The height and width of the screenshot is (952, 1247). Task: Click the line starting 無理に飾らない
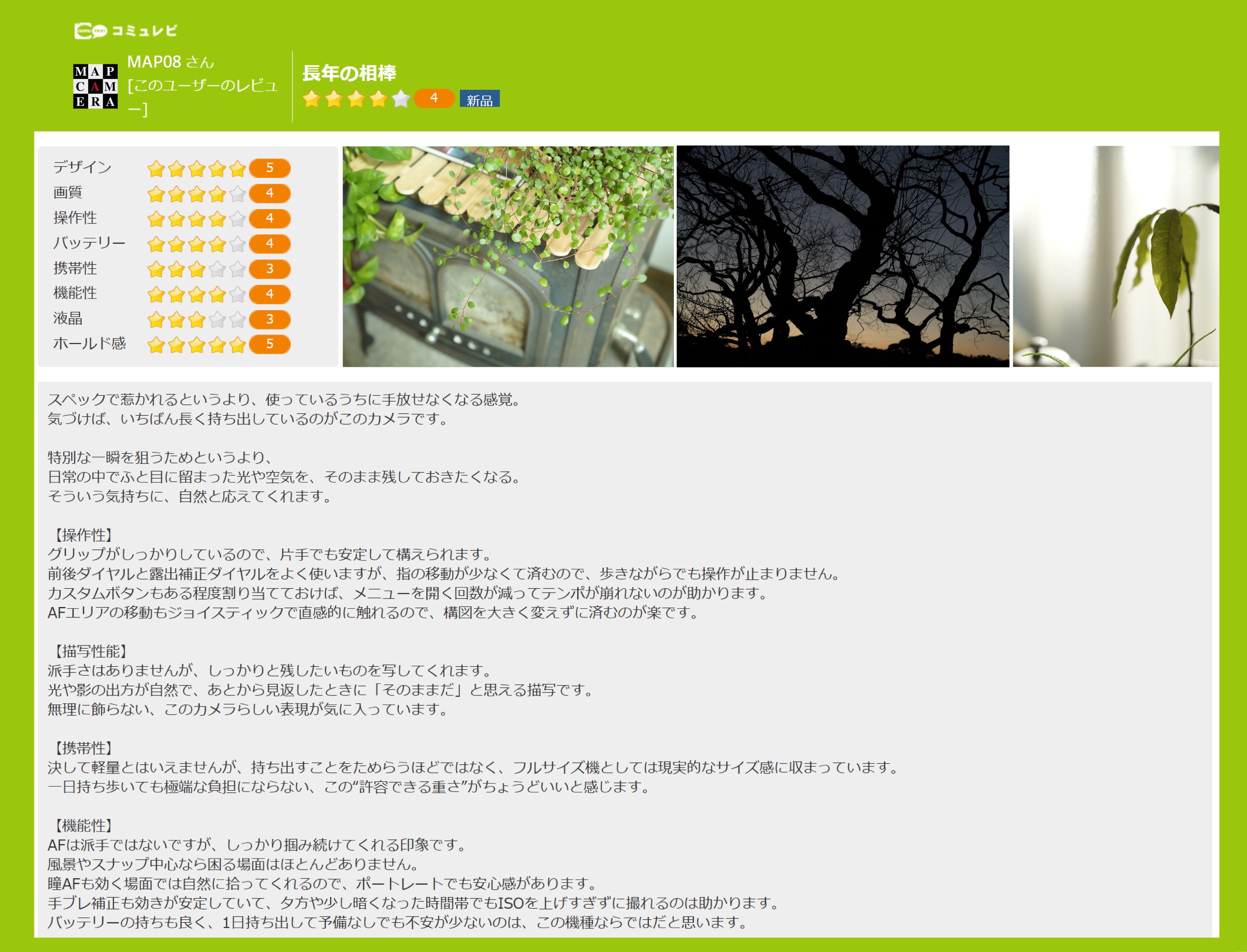click(x=248, y=709)
